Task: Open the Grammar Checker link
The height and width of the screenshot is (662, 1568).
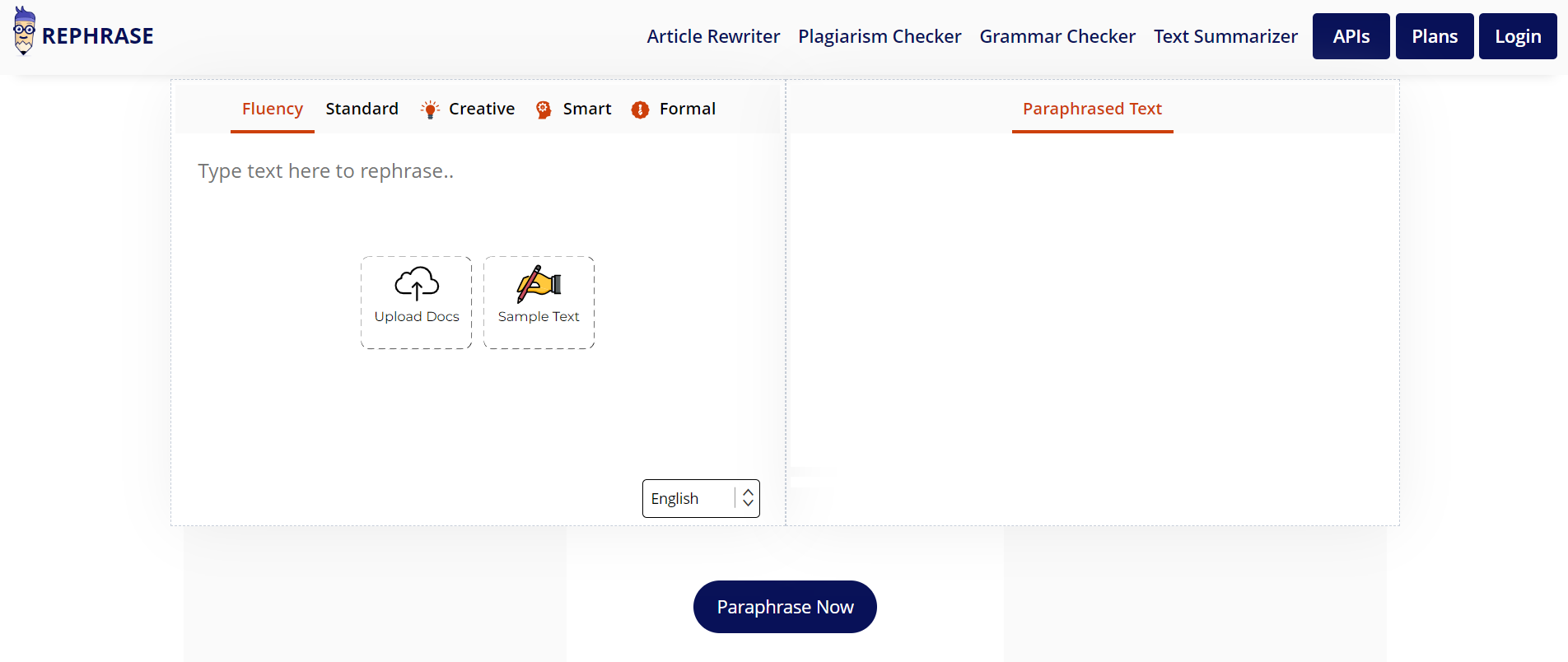Action: [1057, 36]
